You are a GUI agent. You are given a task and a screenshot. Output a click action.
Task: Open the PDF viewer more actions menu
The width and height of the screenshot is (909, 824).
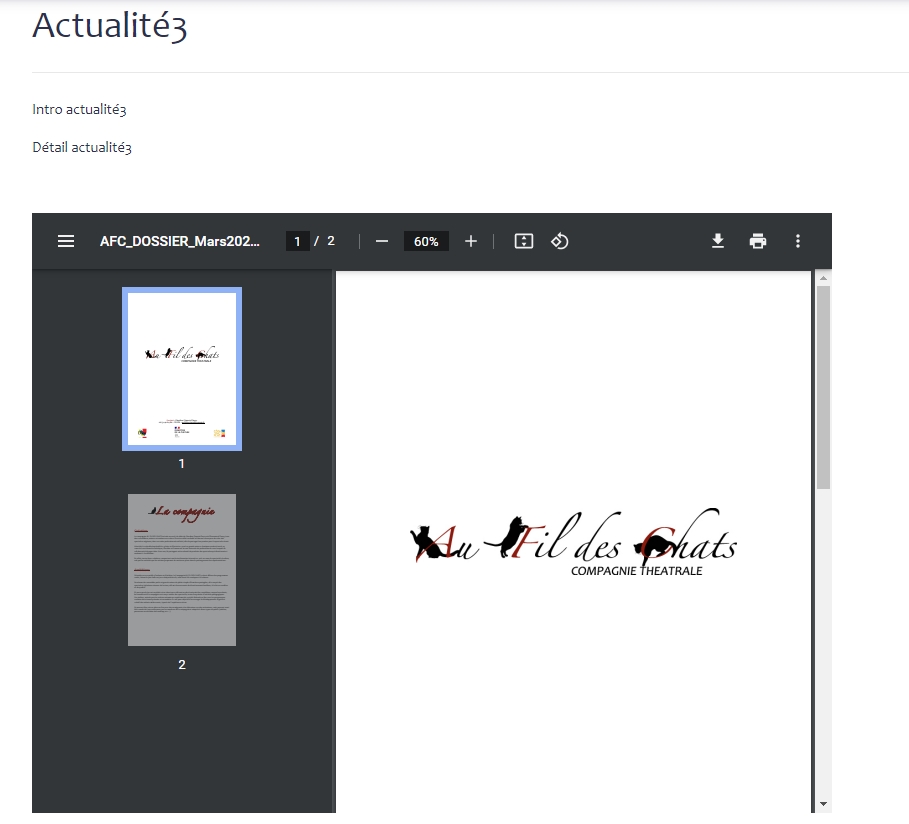coord(798,241)
